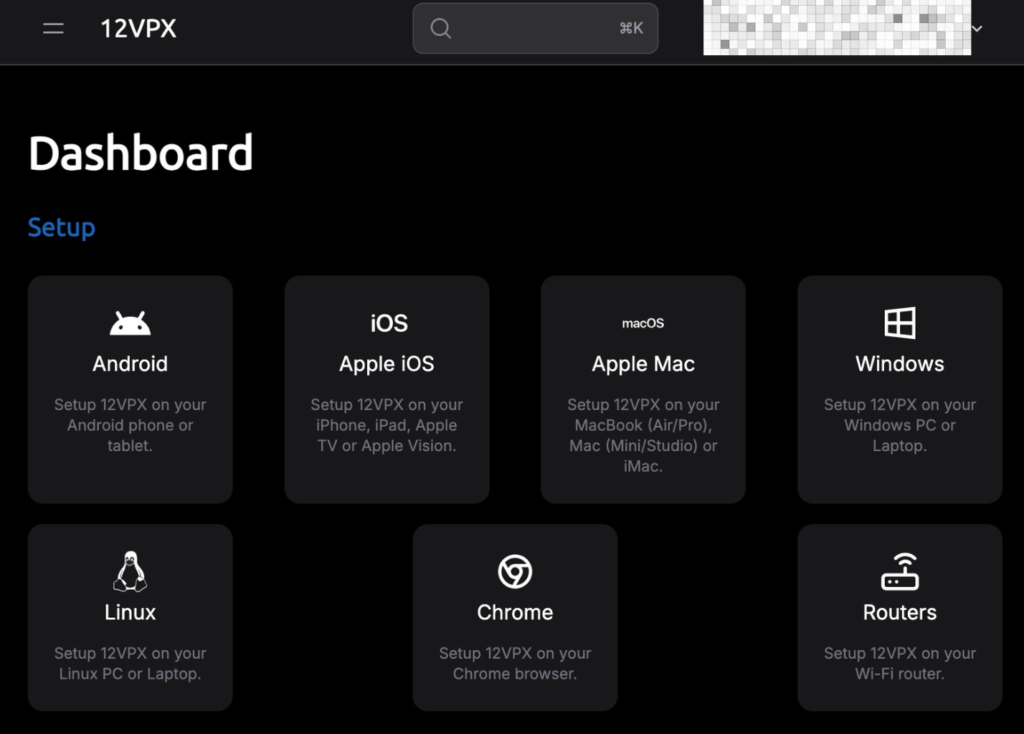Click the Wi-Fi router icon
Screen dimensions: 1024x734
(900, 571)
